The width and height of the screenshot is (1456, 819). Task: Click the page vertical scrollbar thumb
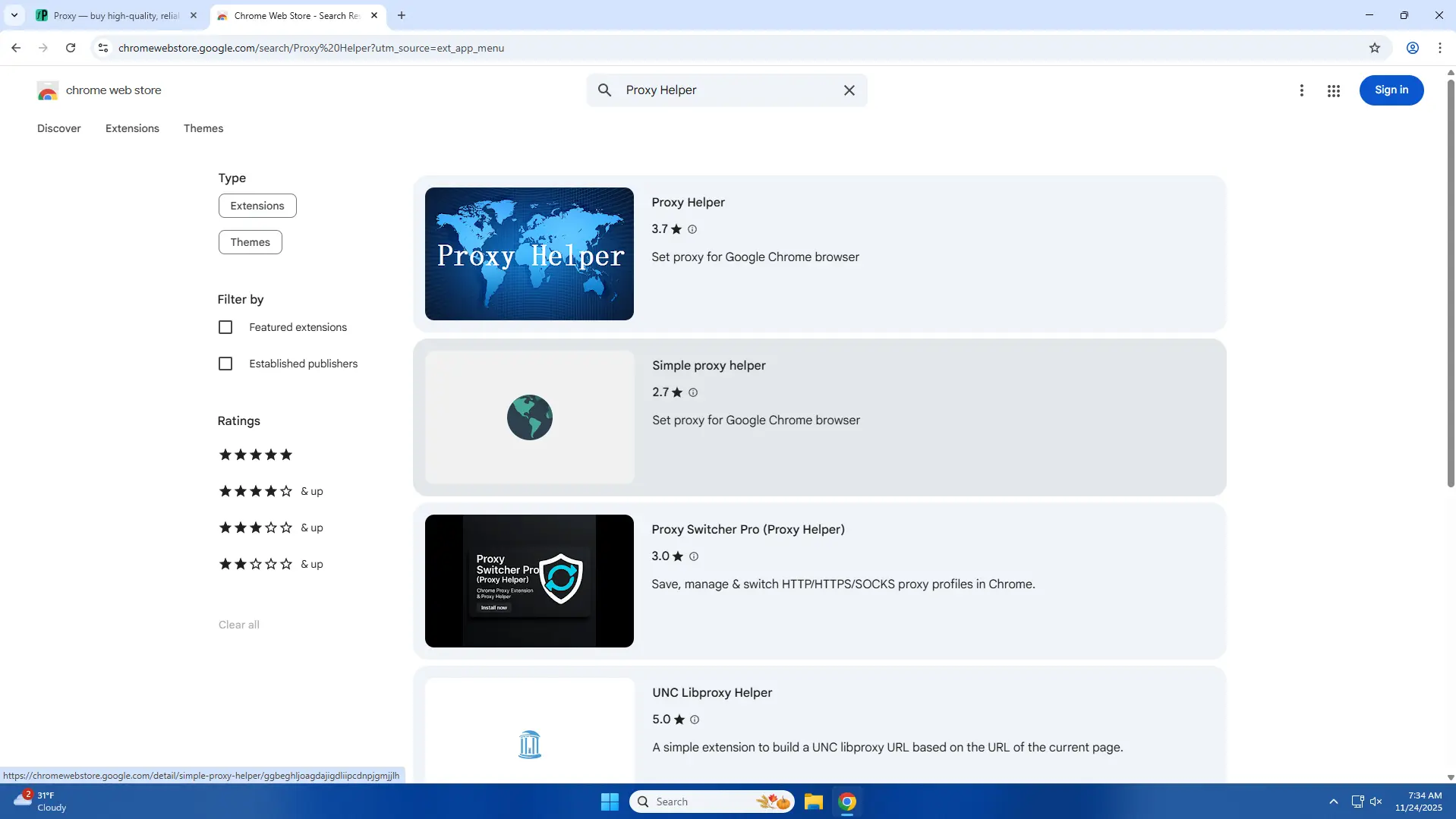pyautogui.click(x=1451, y=282)
